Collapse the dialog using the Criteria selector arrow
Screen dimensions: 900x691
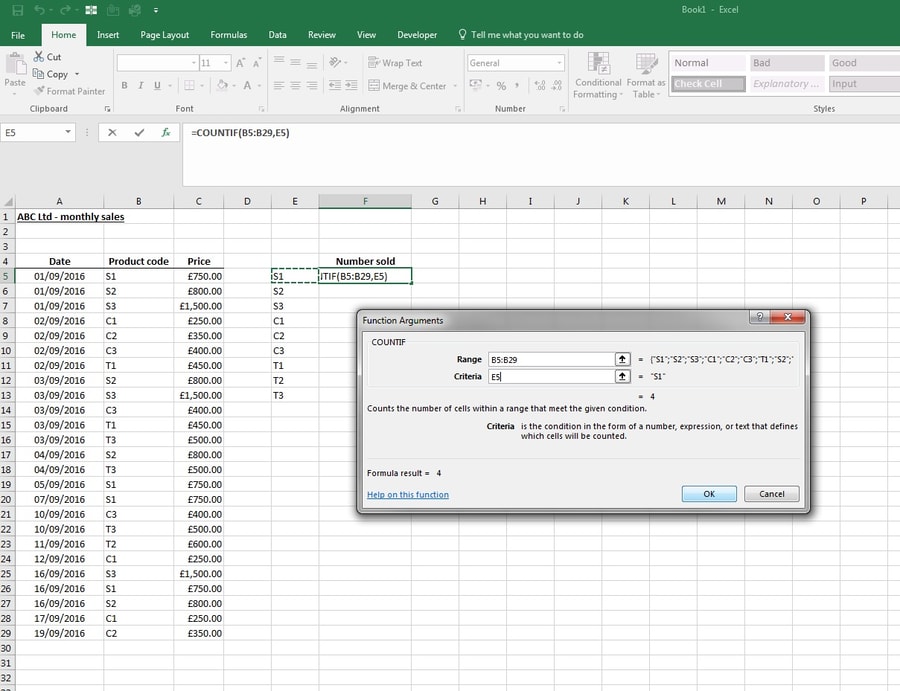tap(622, 376)
